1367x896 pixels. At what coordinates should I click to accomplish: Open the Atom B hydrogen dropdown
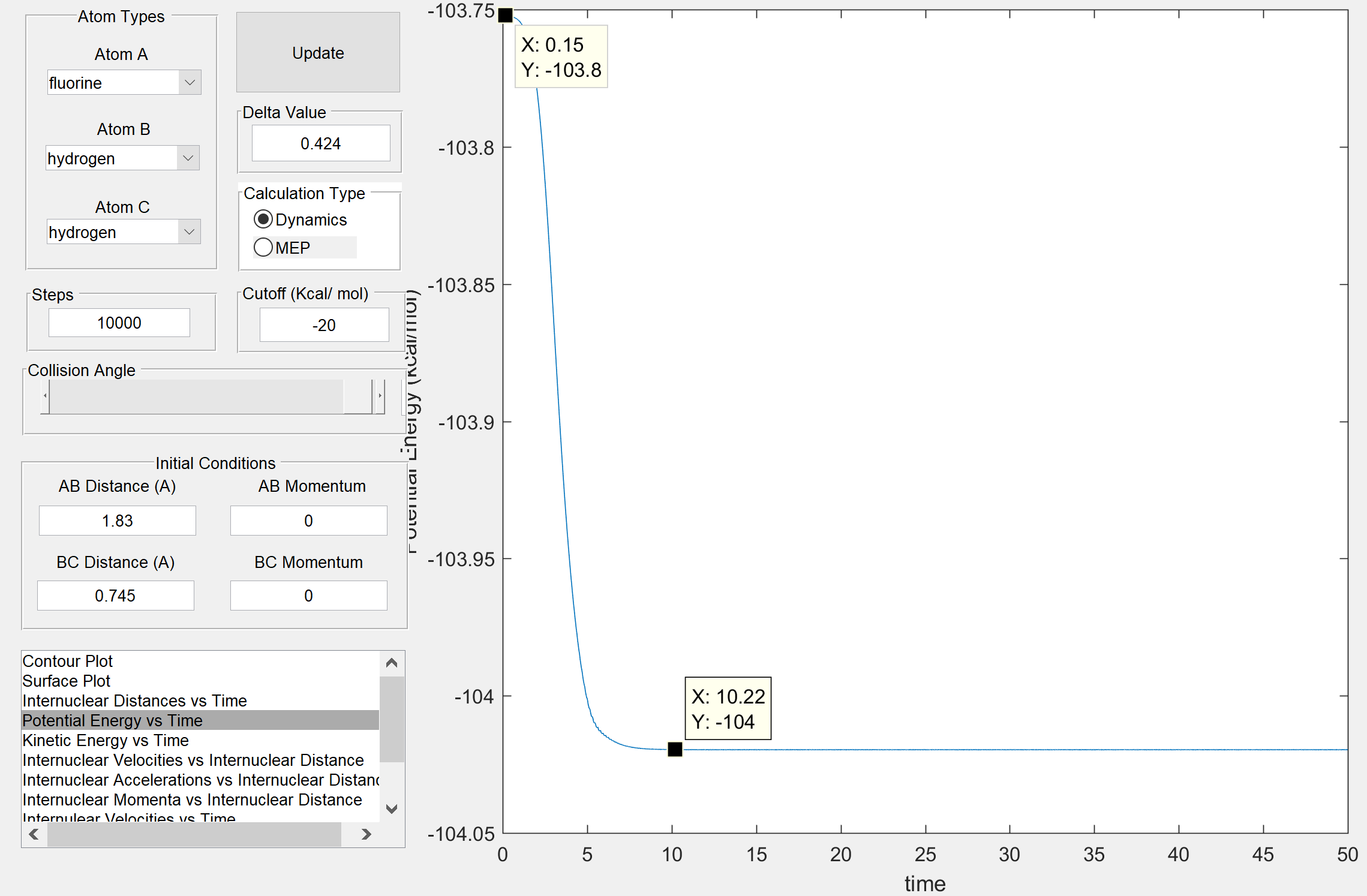point(122,158)
